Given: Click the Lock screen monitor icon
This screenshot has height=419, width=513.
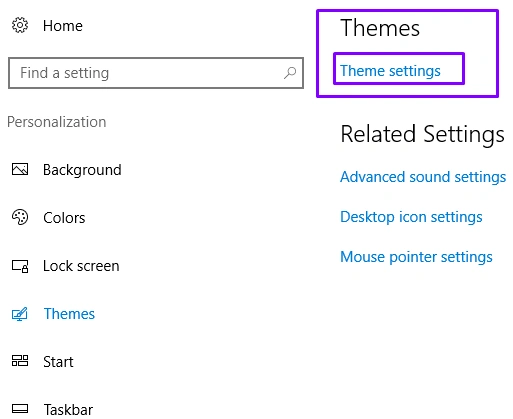Looking at the screenshot, I should [20, 266].
